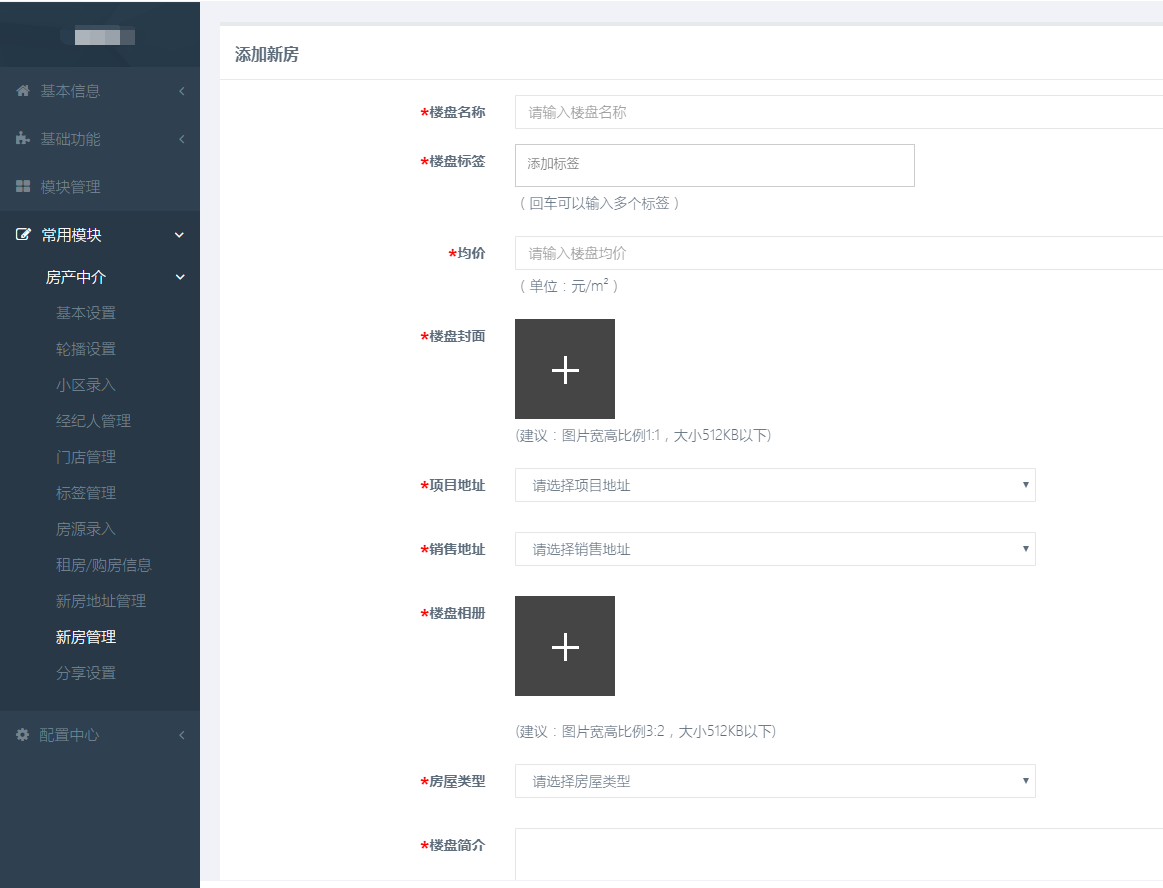Click the home icon beside 基本信息
Viewport: 1163px width, 888px height.
tap(23, 91)
